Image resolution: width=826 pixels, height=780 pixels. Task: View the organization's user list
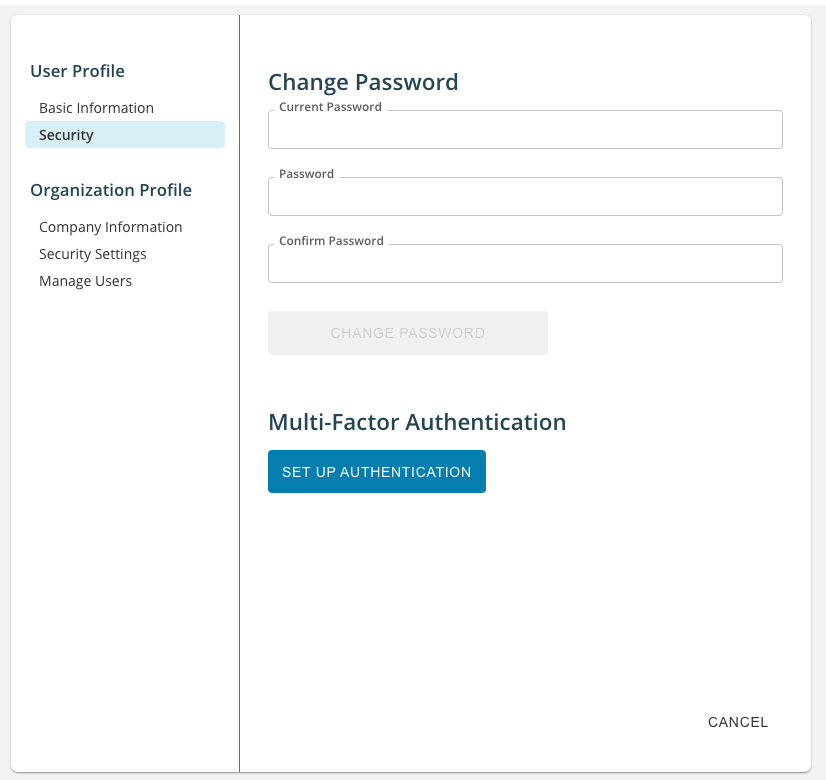pos(85,280)
